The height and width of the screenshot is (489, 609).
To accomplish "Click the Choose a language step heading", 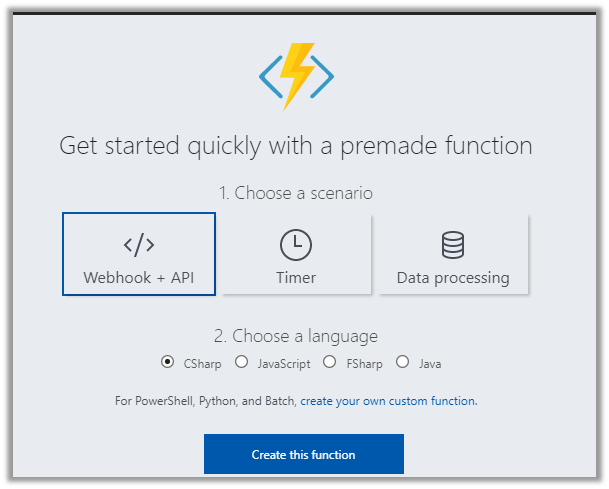I will click(x=296, y=336).
